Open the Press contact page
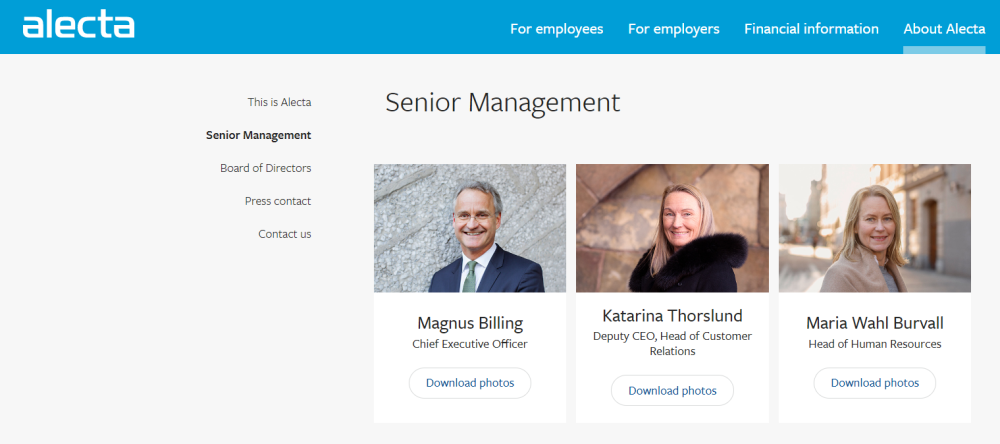Screen dimensions: 1000x444 click(x=278, y=201)
